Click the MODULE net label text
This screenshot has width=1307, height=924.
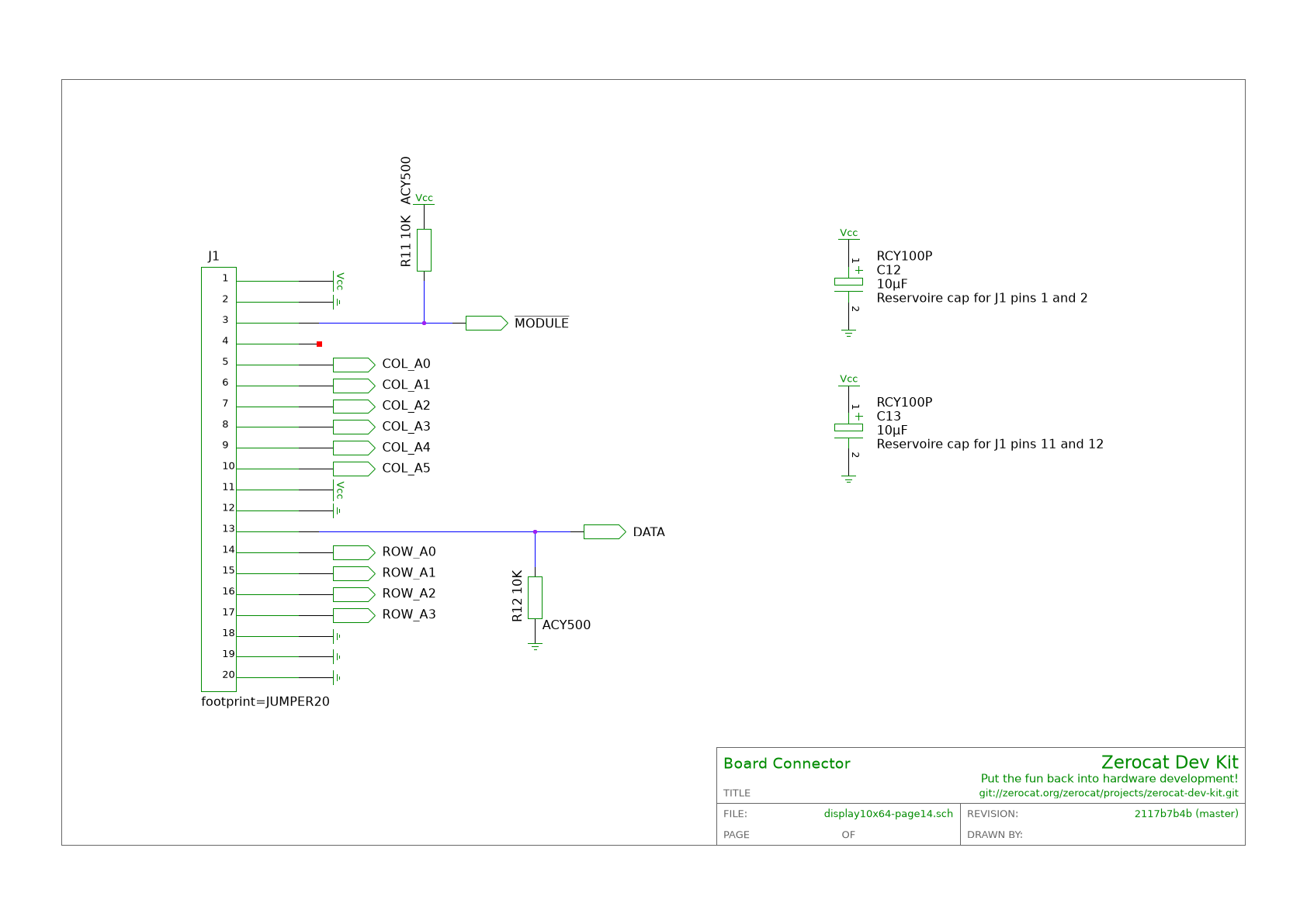(x=542, y=323)
